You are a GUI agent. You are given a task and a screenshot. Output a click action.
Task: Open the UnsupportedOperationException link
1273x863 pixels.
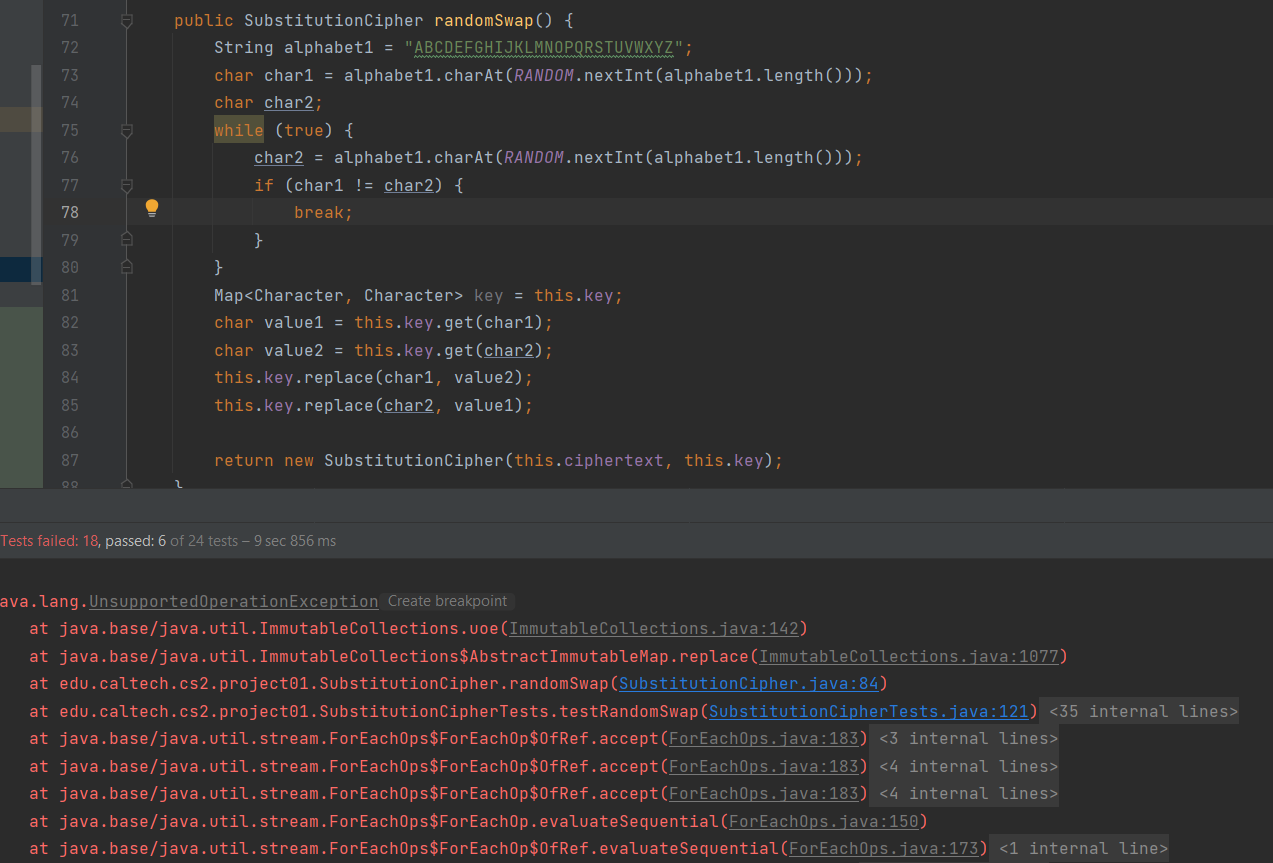[233, 601]
